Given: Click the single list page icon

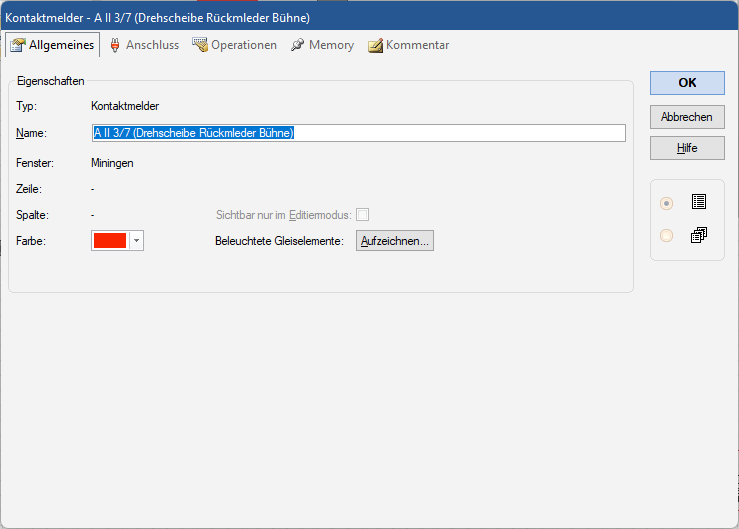Looking at the screenshot, I should click(x=698, y=203).
